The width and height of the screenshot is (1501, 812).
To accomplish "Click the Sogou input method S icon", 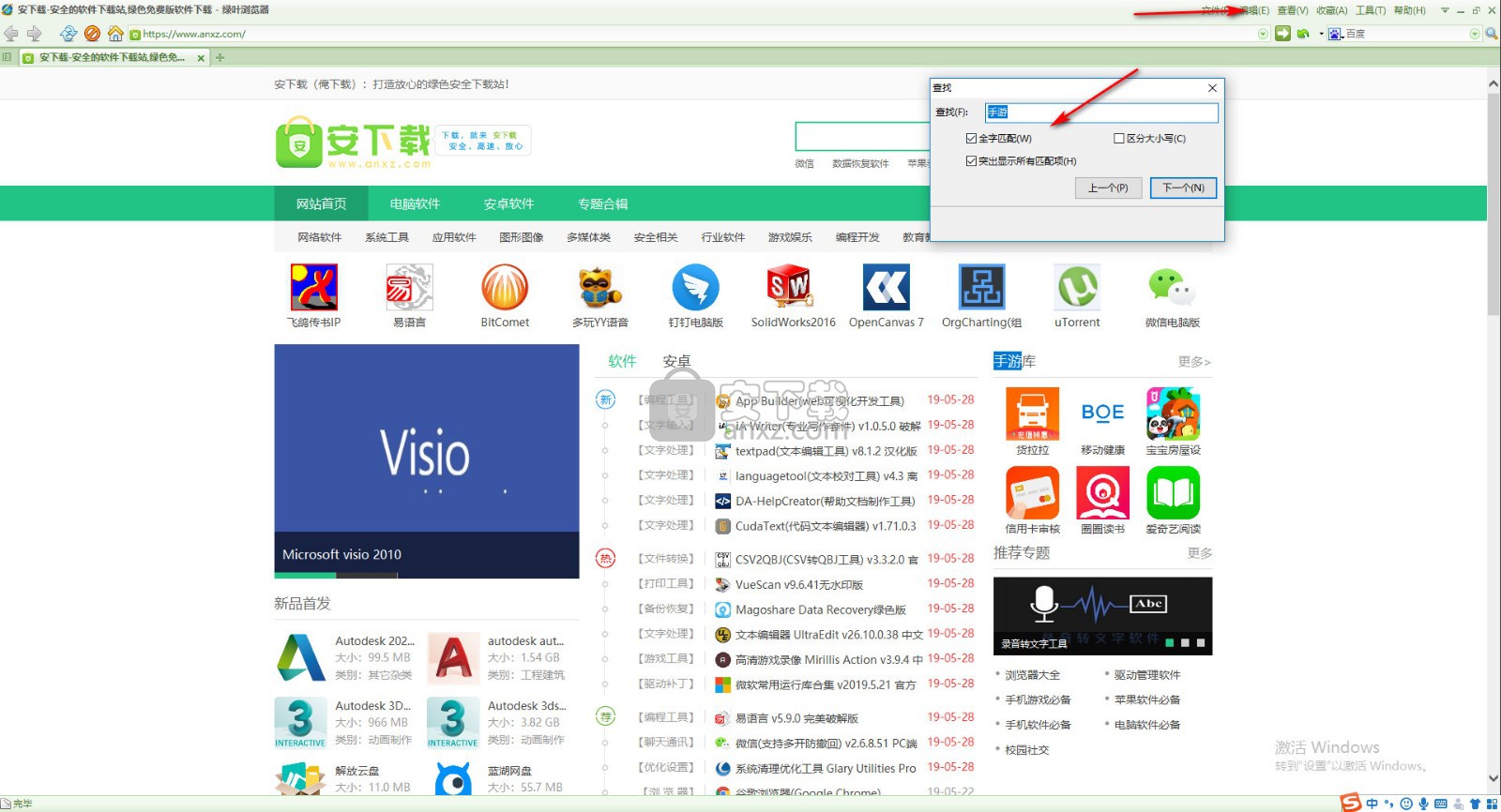I will [x=1350, y=803].
